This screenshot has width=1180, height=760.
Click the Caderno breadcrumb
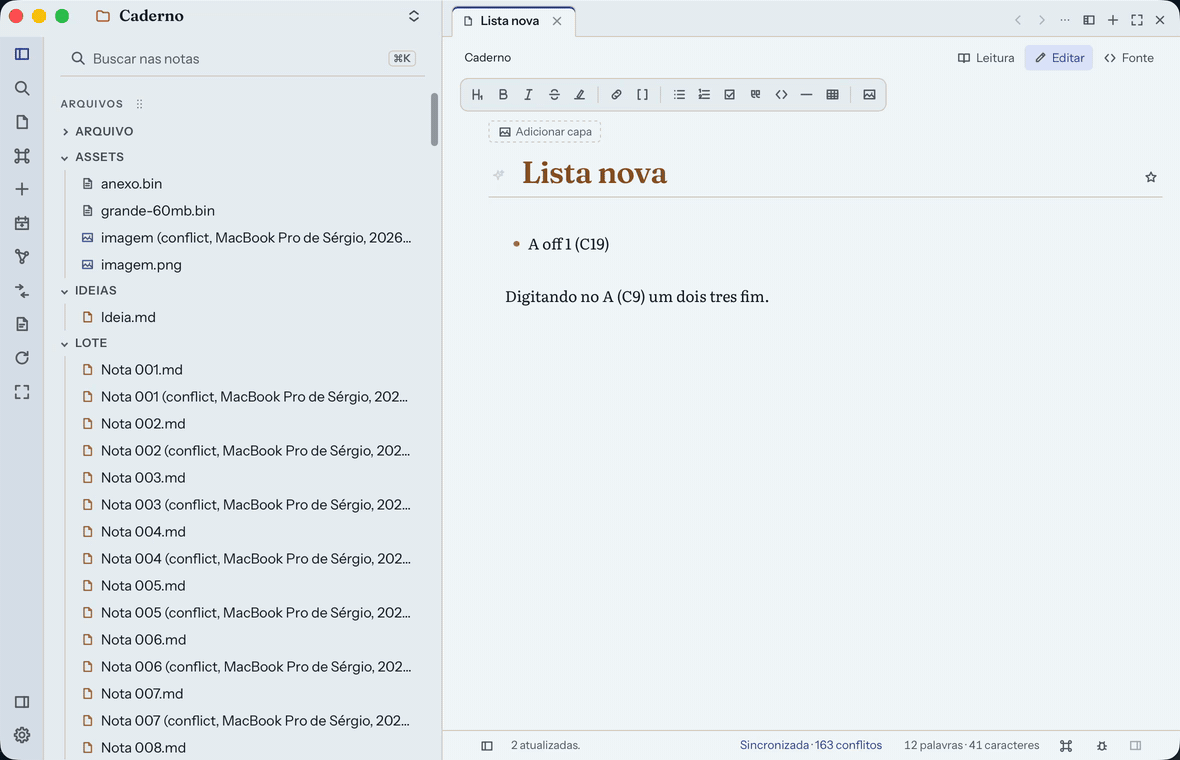pos(488,58)
